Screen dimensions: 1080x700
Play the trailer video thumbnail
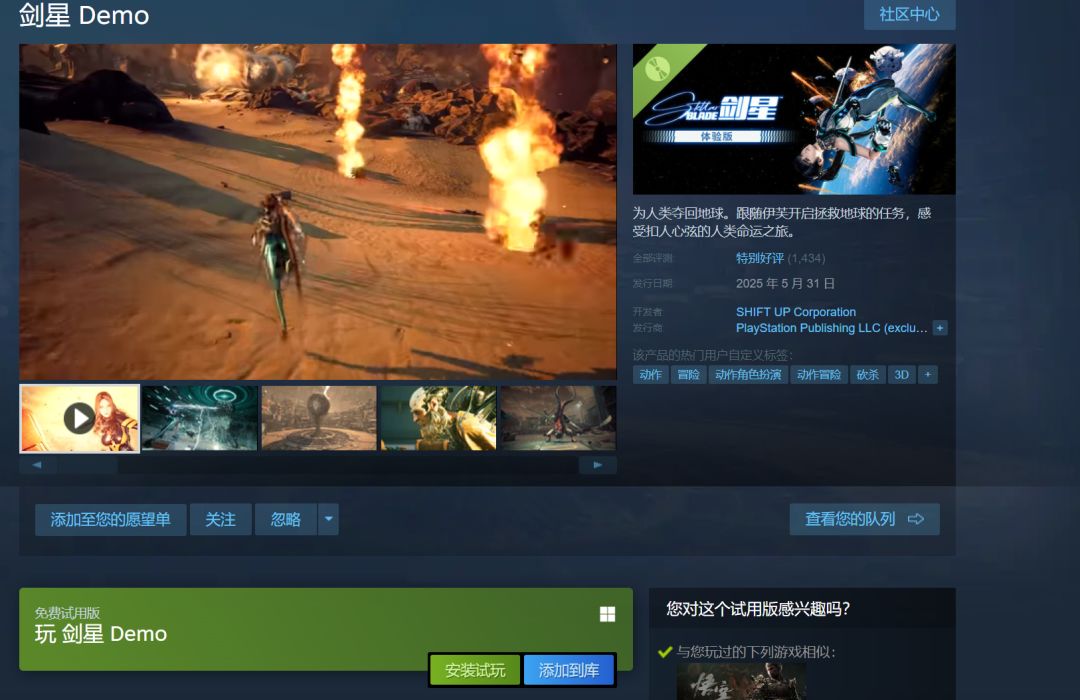(80, 418)
